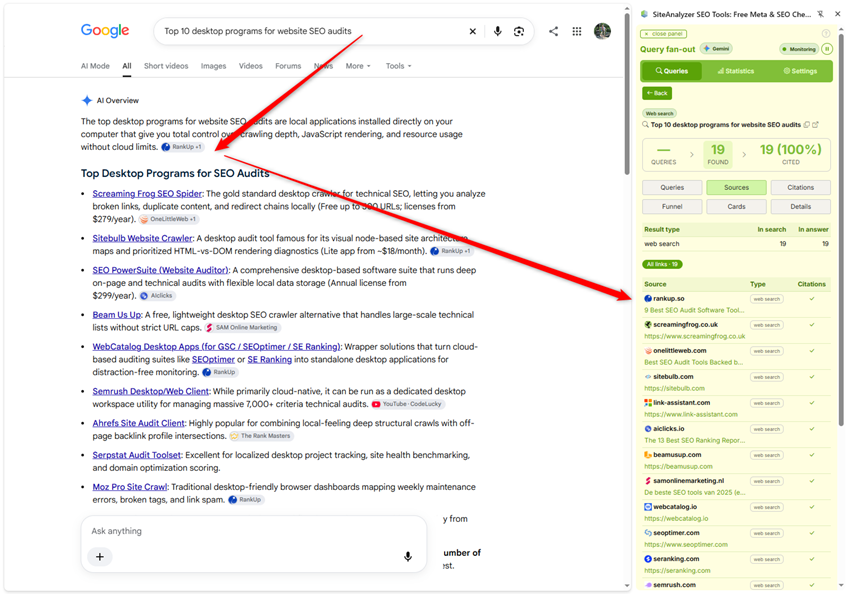850x594 pixels.
Task: Open the Short videos results tab
Action: tap(166, 66)
